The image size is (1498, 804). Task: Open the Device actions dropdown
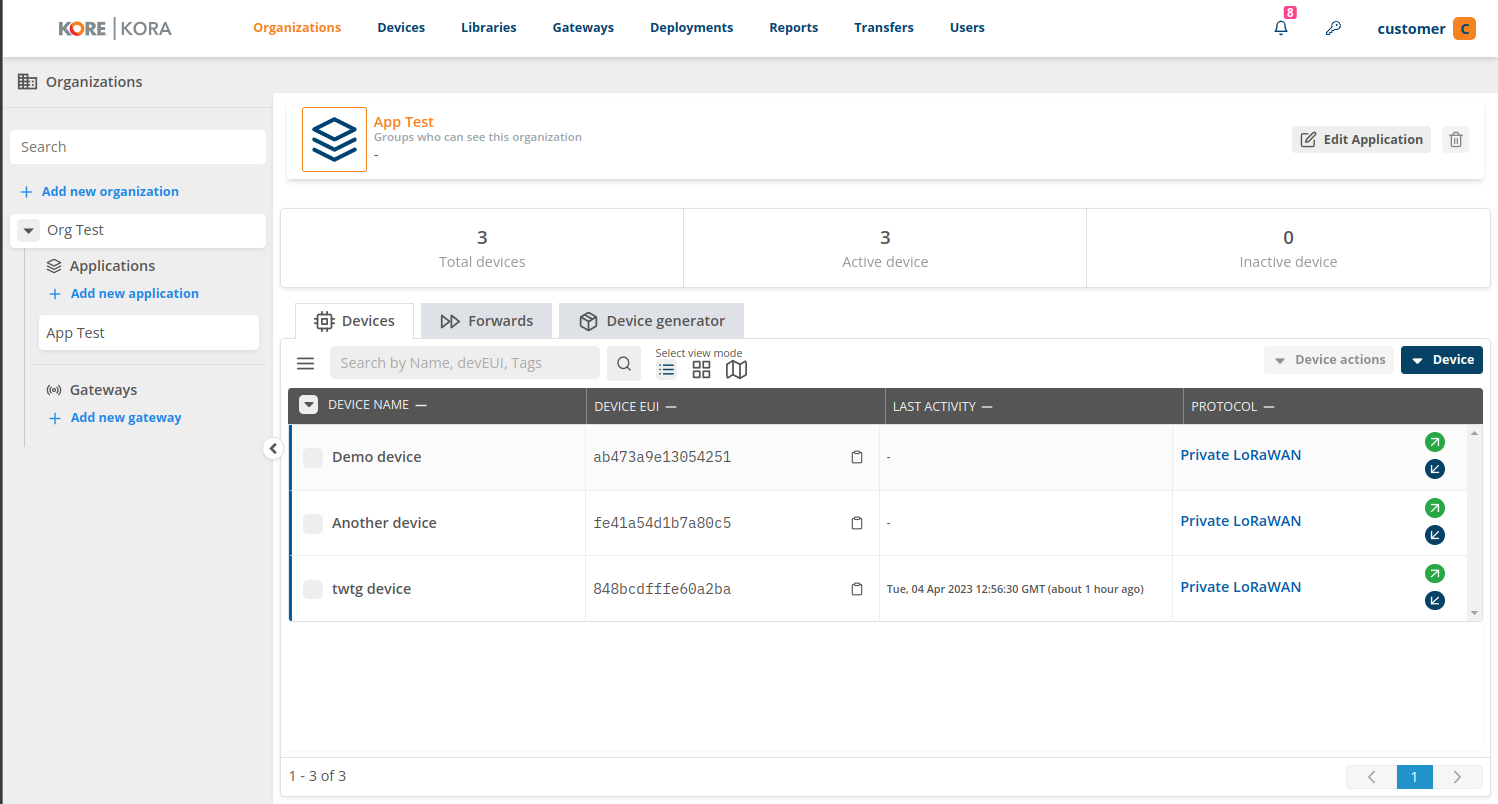[1329, 359]
